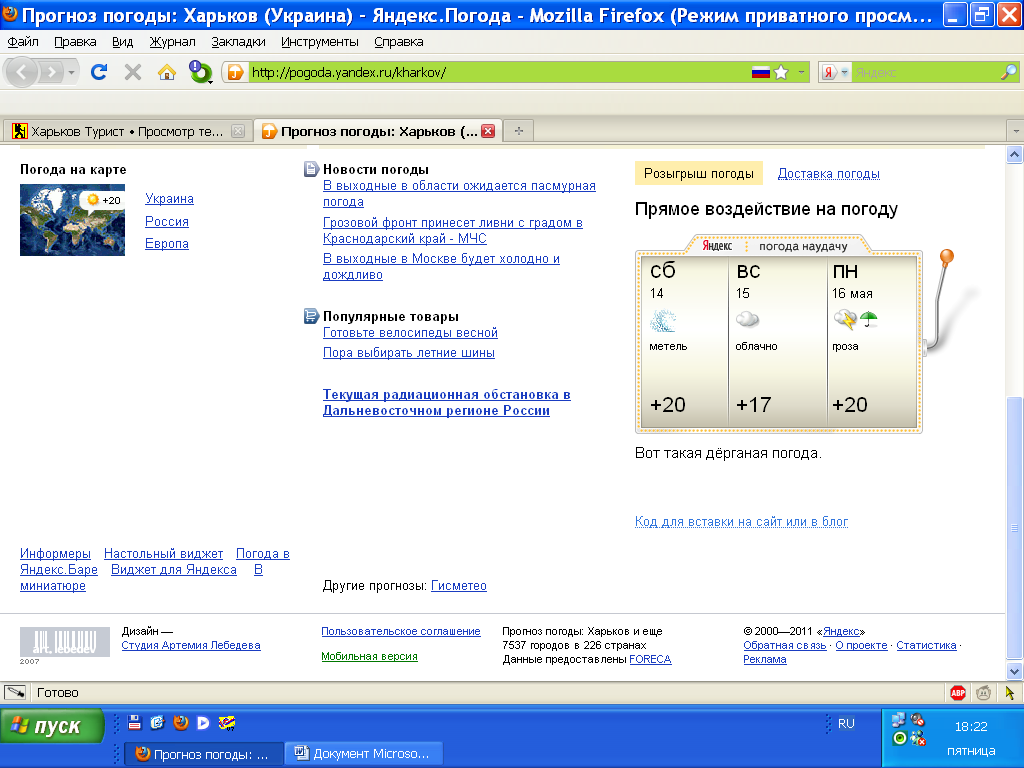This screenshot has height=768, width=1024.
Task: Click the Stop loading X icon
Action: [x=133, y=72]
